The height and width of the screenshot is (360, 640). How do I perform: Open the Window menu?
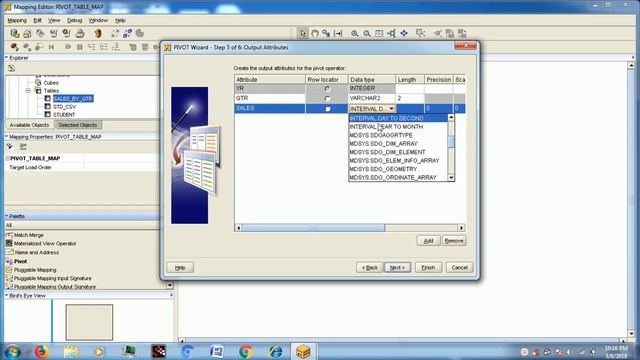(98, 20)
